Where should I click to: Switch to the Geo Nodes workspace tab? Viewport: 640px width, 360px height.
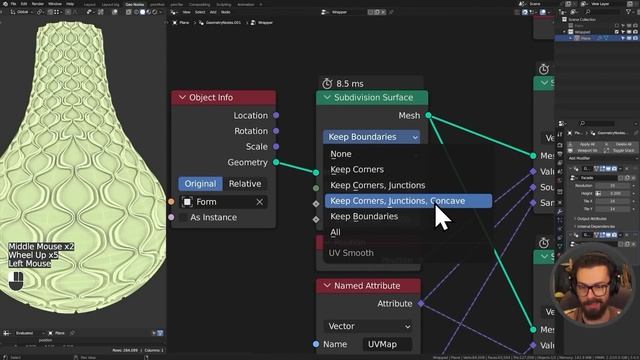135,4
